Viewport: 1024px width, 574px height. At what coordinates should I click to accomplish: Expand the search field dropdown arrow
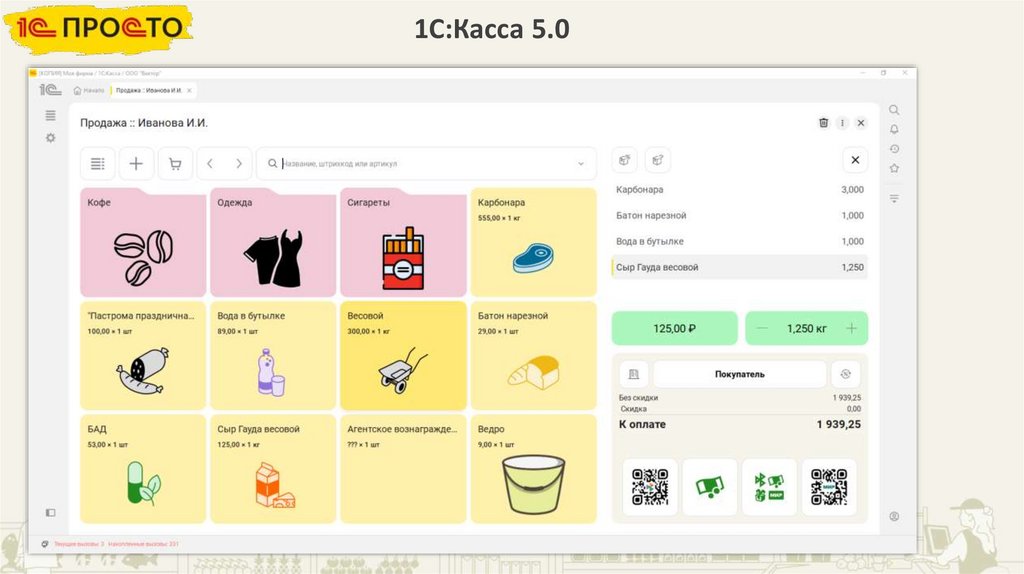(581, 164)
